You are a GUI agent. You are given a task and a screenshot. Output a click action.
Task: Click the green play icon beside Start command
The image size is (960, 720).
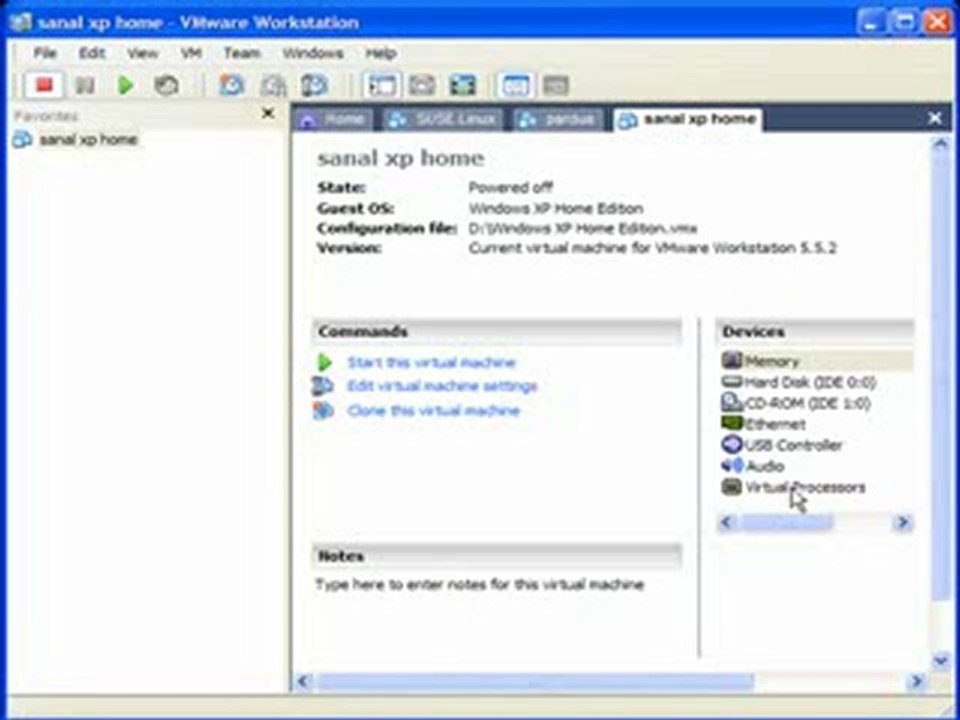[x=324, y=362]
